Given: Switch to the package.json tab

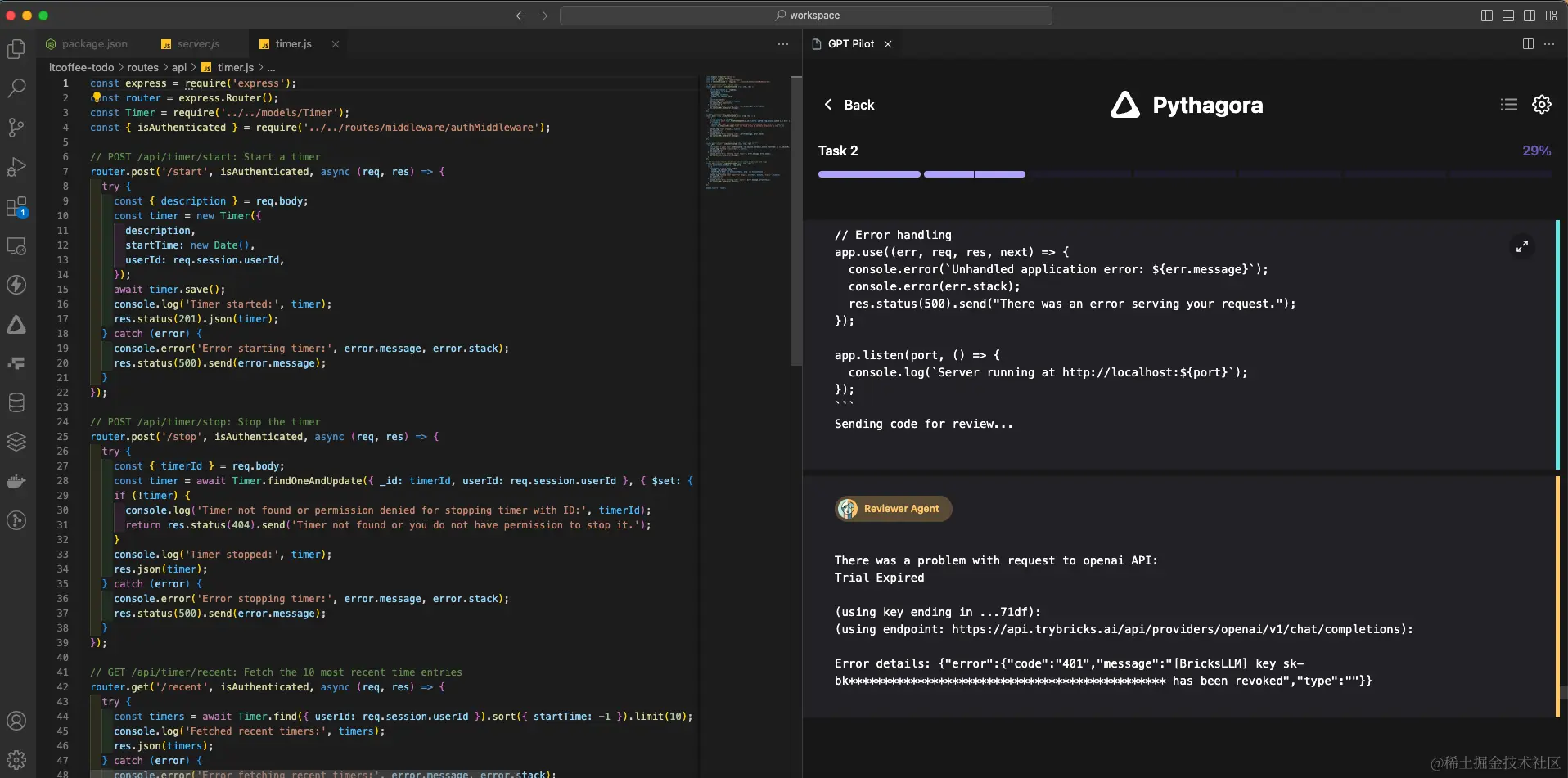Looking at the screenshot, I should pos(87,44).
